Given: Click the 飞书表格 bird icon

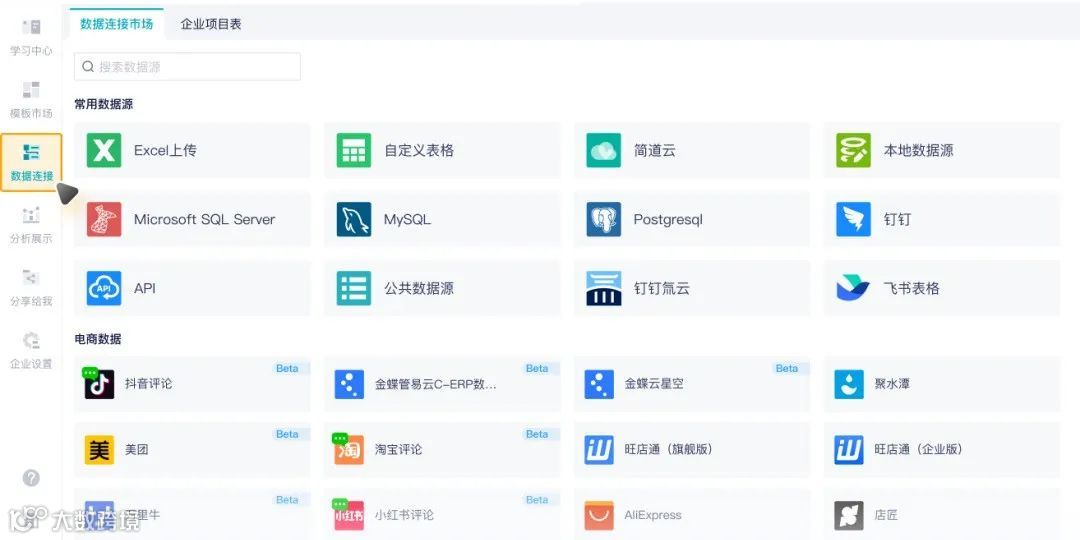Looking at the screenshot, I should 853,288.
